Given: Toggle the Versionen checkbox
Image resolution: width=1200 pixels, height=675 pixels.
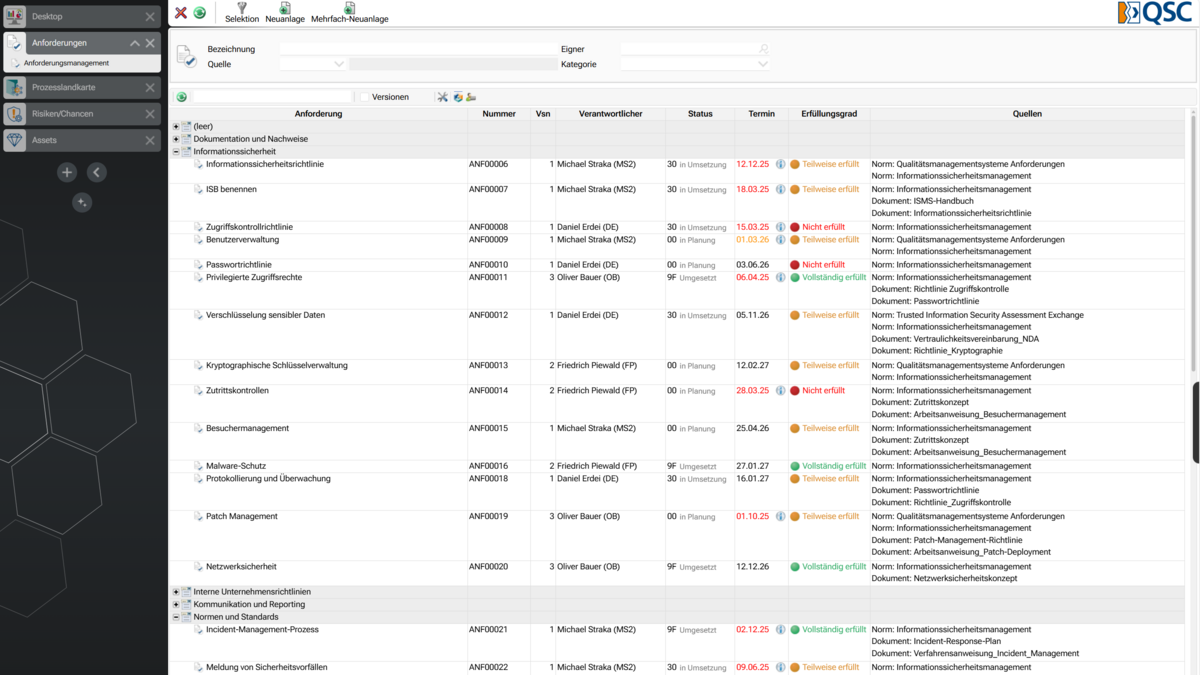Looking at the screenshot, I should (x=365, y=97).
